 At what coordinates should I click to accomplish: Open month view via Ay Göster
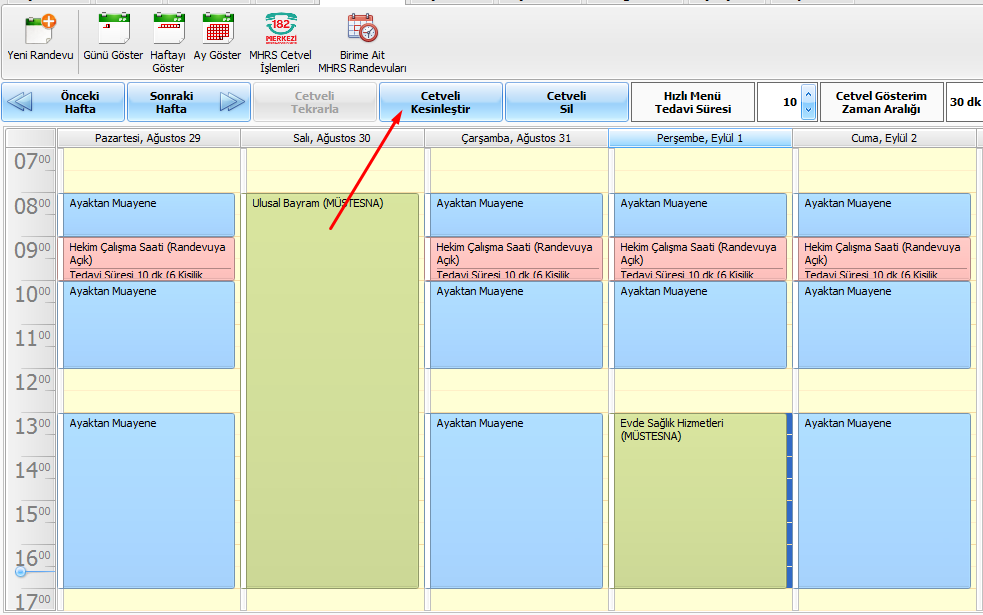(x=217, y=29)
